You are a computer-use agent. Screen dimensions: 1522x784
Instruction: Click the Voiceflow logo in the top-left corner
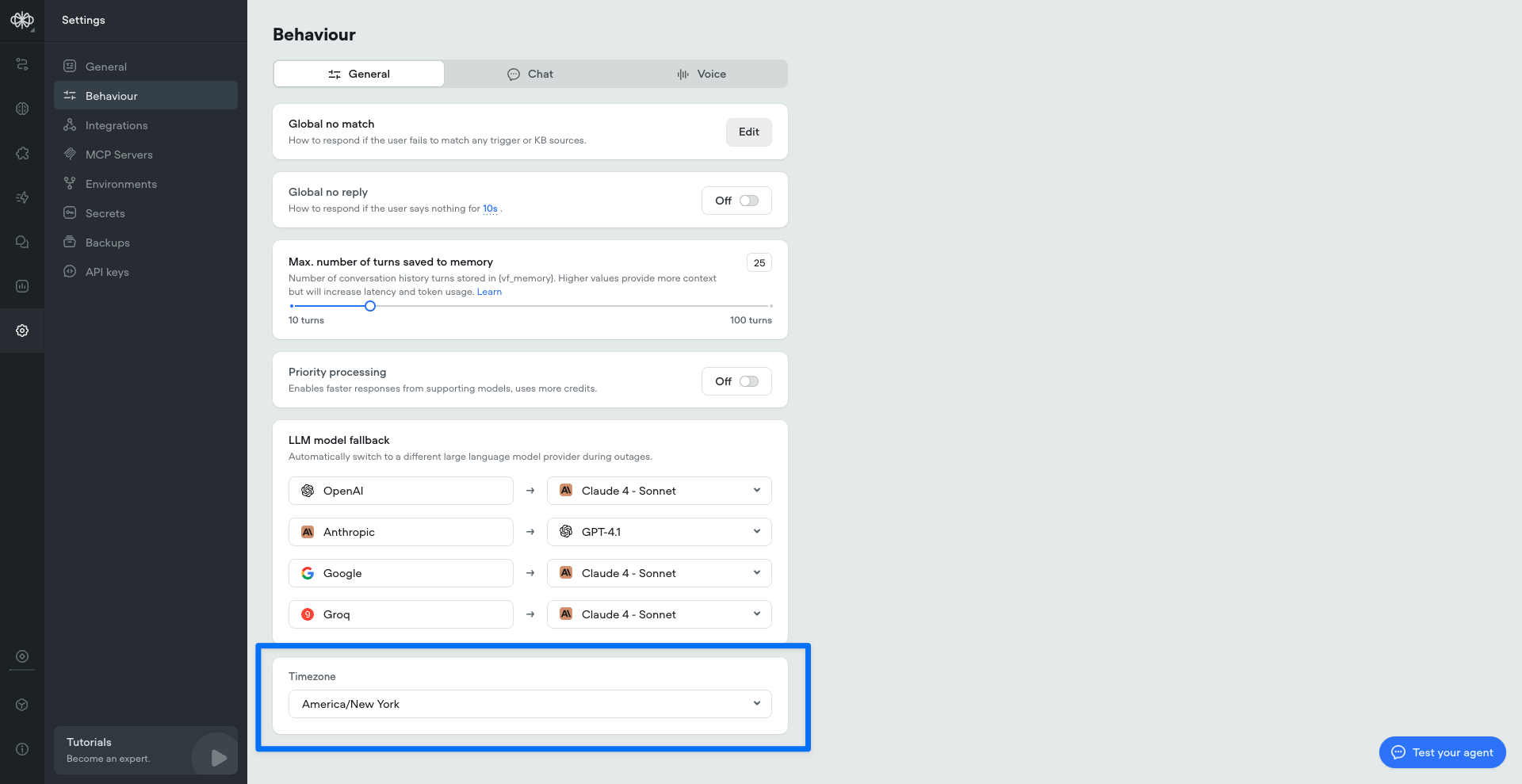[x=22, y=20]
